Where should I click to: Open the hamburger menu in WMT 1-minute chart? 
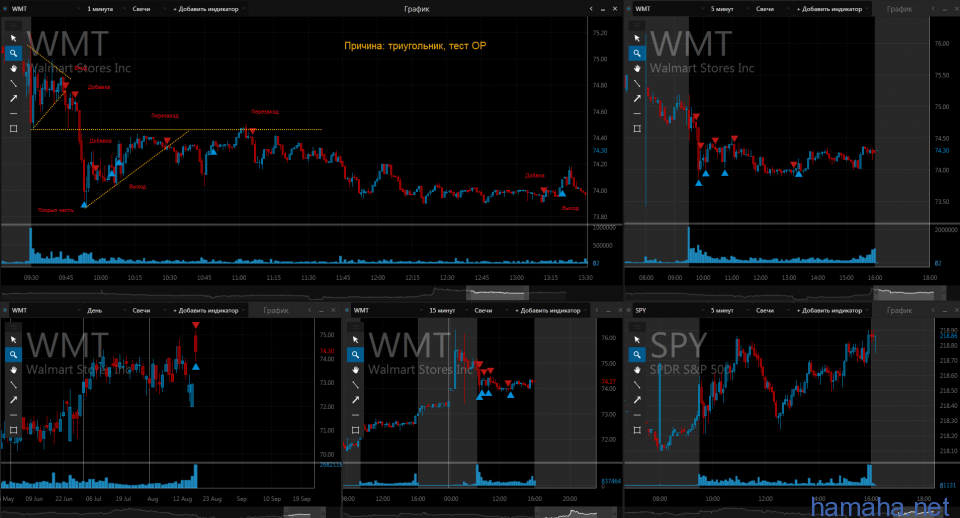pos(13,25)
